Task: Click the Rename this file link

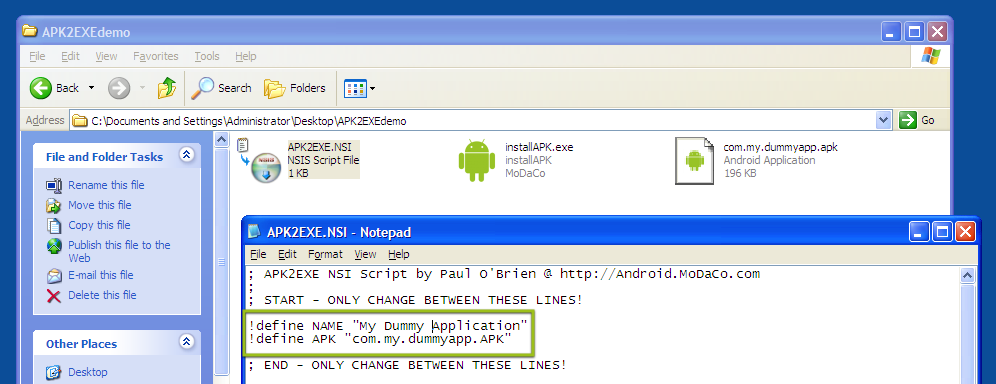Action: 106,185
